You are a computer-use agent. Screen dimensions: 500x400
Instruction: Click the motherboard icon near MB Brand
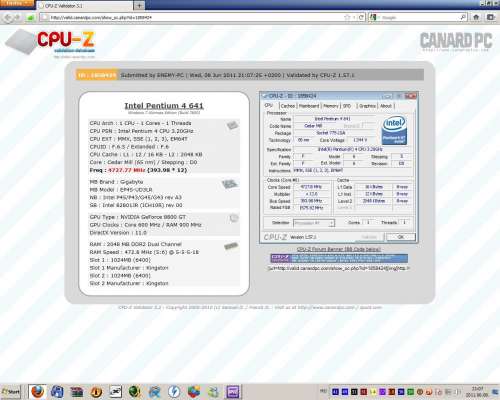(230, 184)
